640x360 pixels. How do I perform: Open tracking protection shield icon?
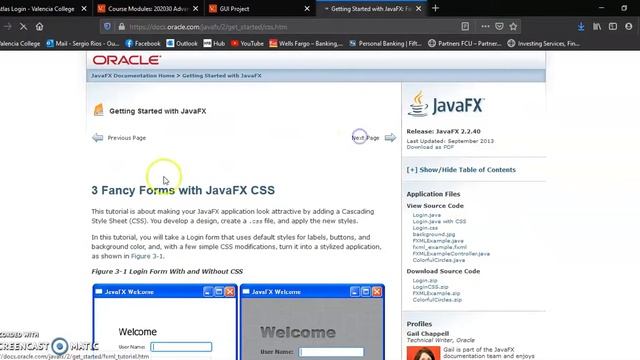[107, 27]
